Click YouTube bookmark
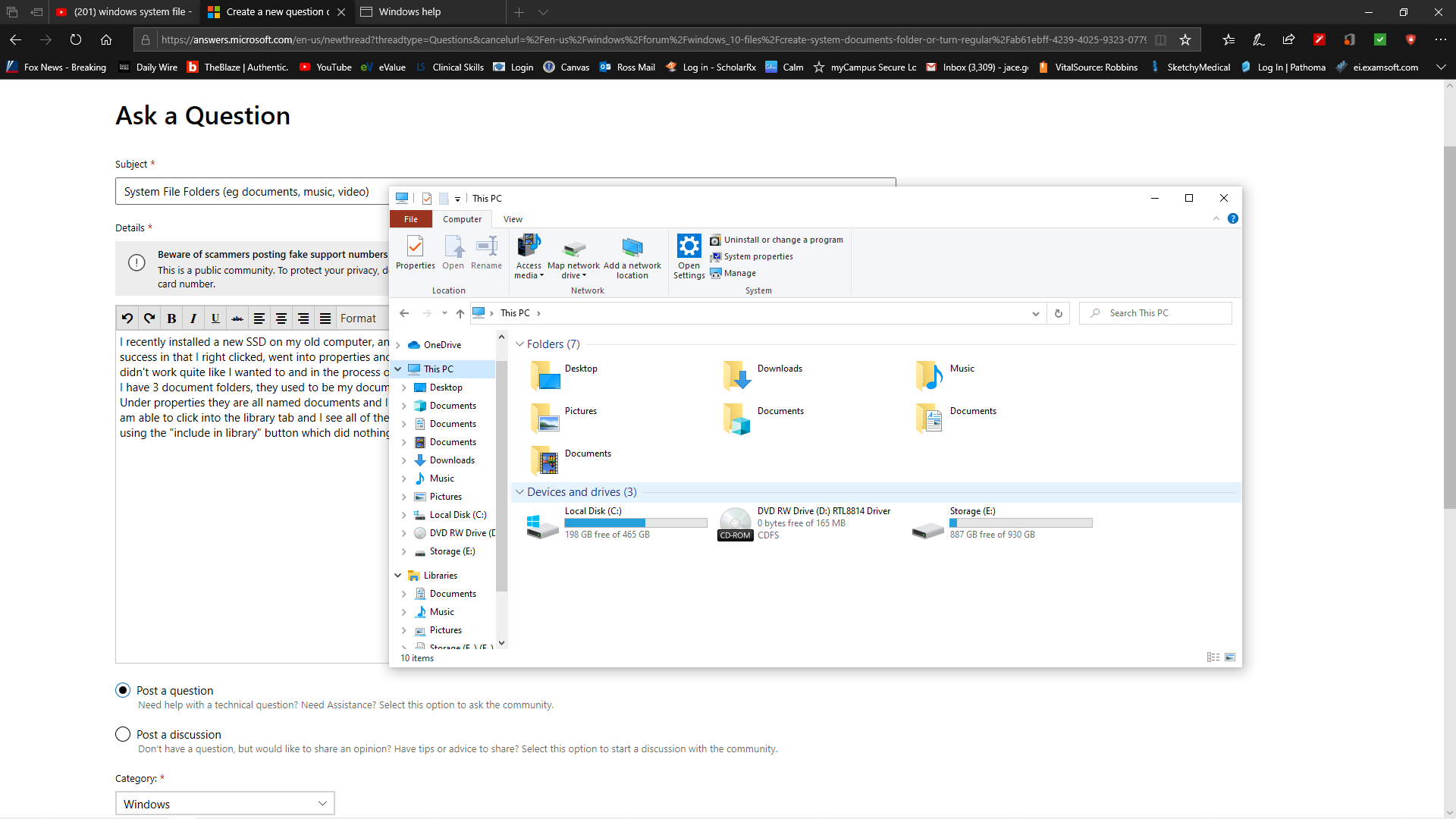Screen dimensions: 1456x819 [x=325, y=67]
